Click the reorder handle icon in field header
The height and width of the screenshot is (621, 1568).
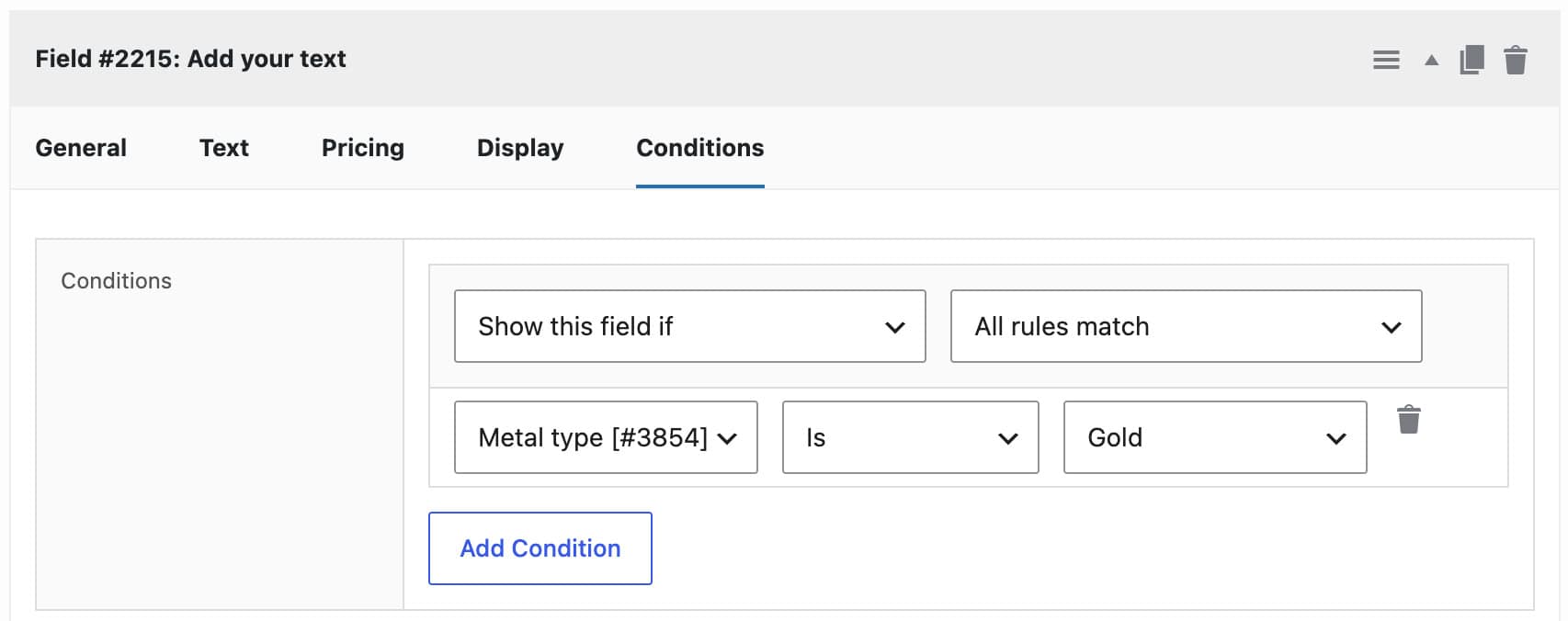(1386, 61)
